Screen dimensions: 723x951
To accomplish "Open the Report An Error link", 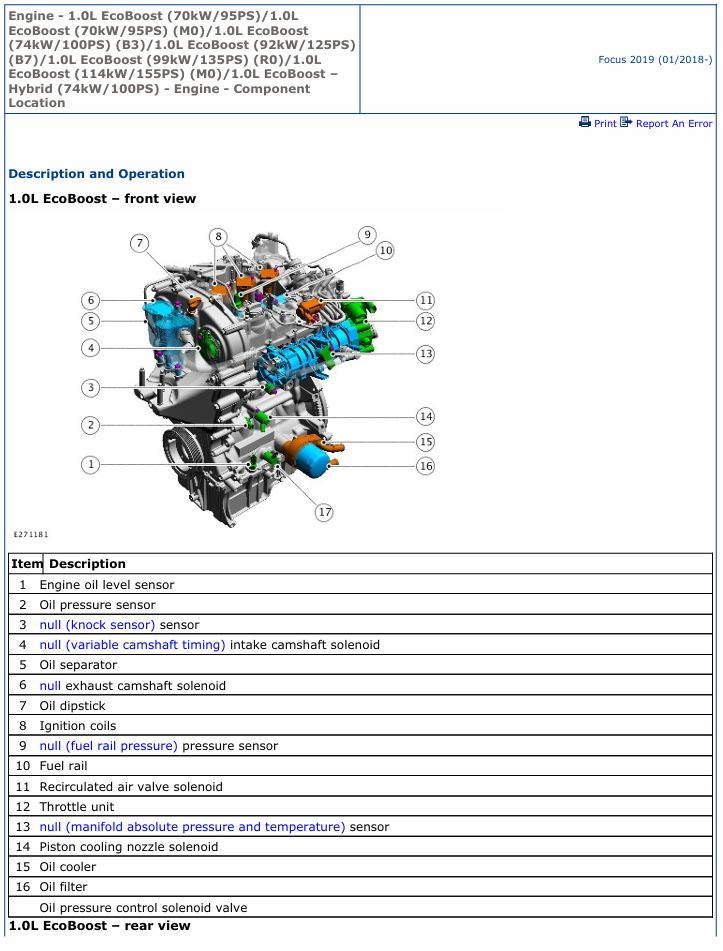I will point(674,123).
